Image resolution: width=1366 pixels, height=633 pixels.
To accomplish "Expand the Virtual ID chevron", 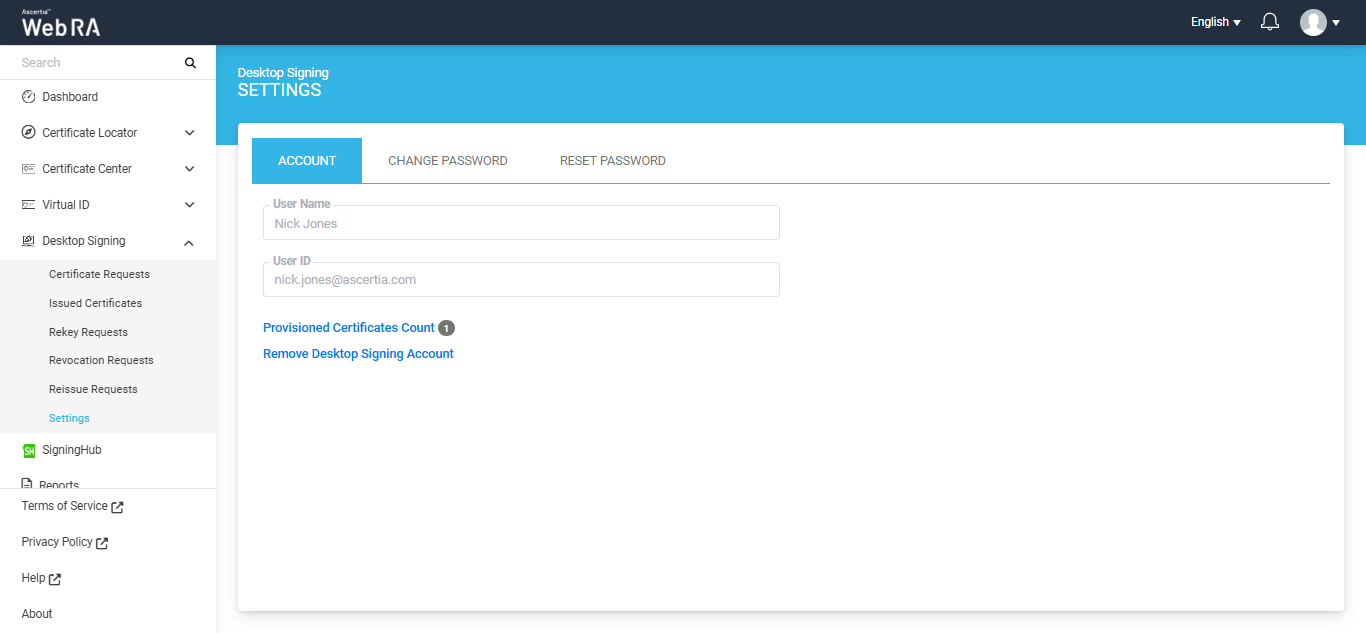I will [189, 205].
